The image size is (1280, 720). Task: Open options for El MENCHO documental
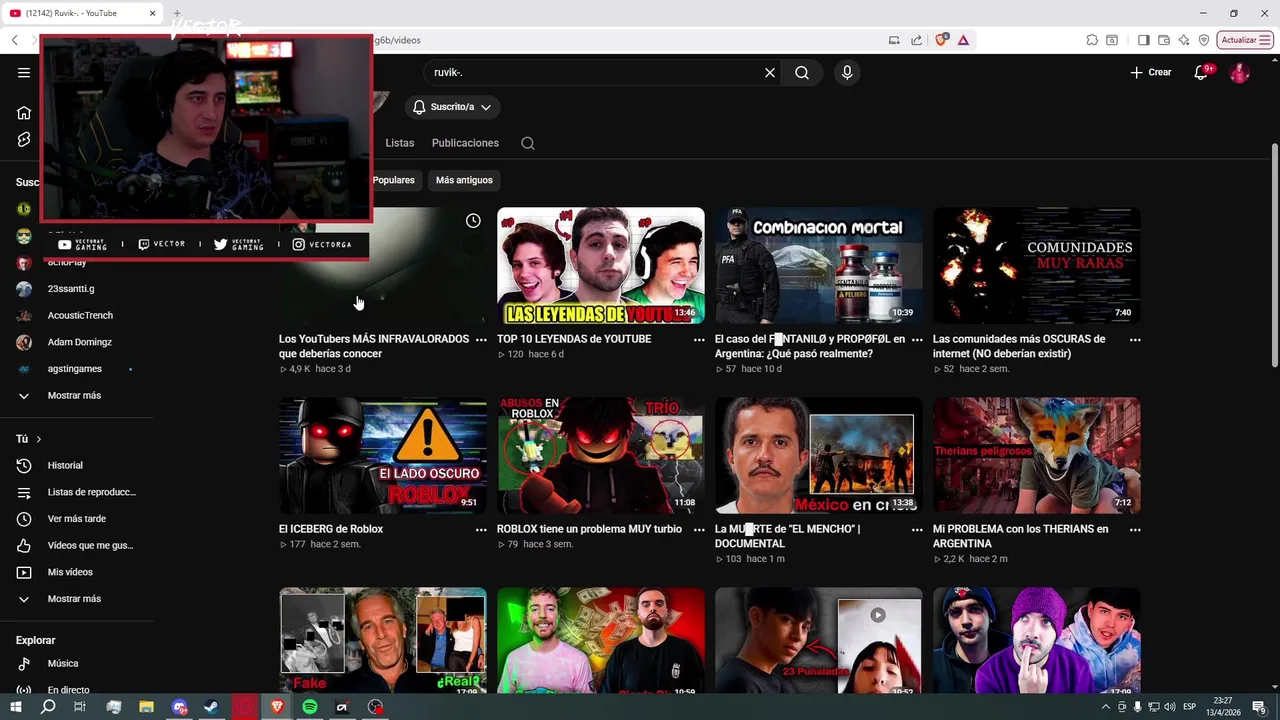[917, 530]
